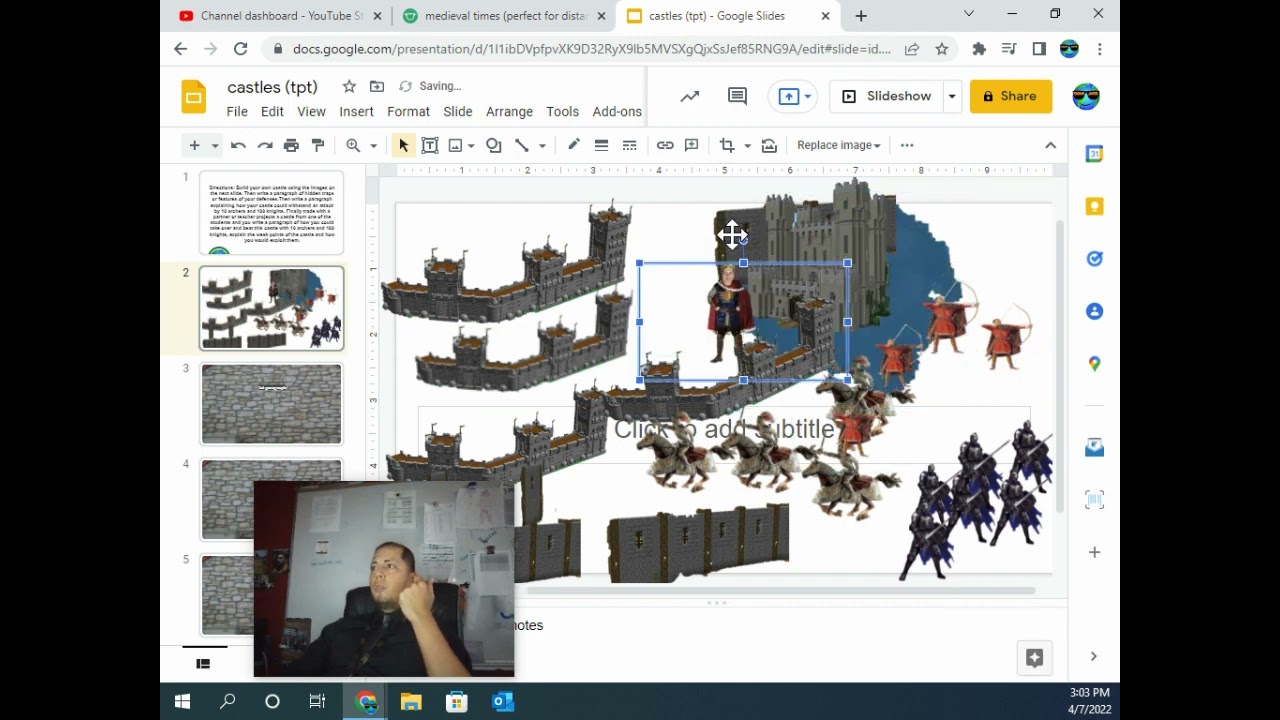The width and height of the screenshot is (1280, 720).
Task: Open Google Maps in side panel
Action: pos(1094,364)
